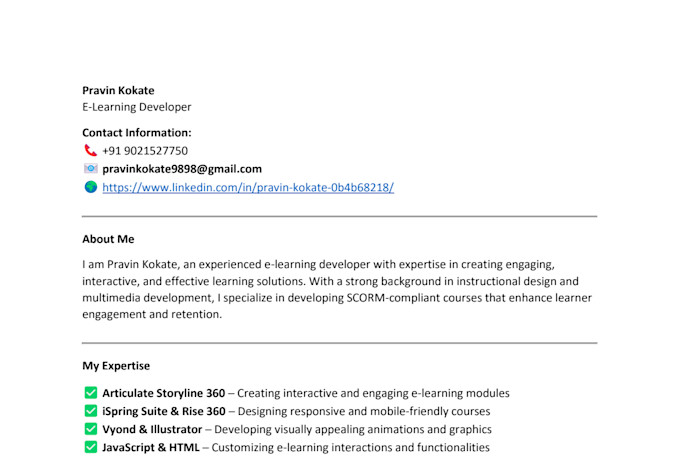Click the phone number +91 9021527750
680x459 pixels.
pos(145,151)
